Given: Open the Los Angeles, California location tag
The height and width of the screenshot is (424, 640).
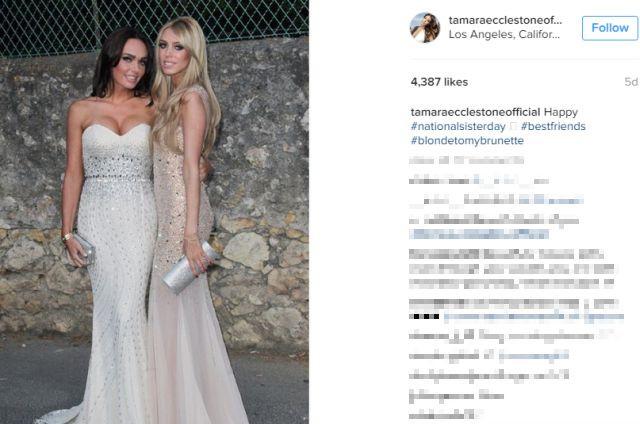Looking at the screenshot, I should tap(504, 34).
